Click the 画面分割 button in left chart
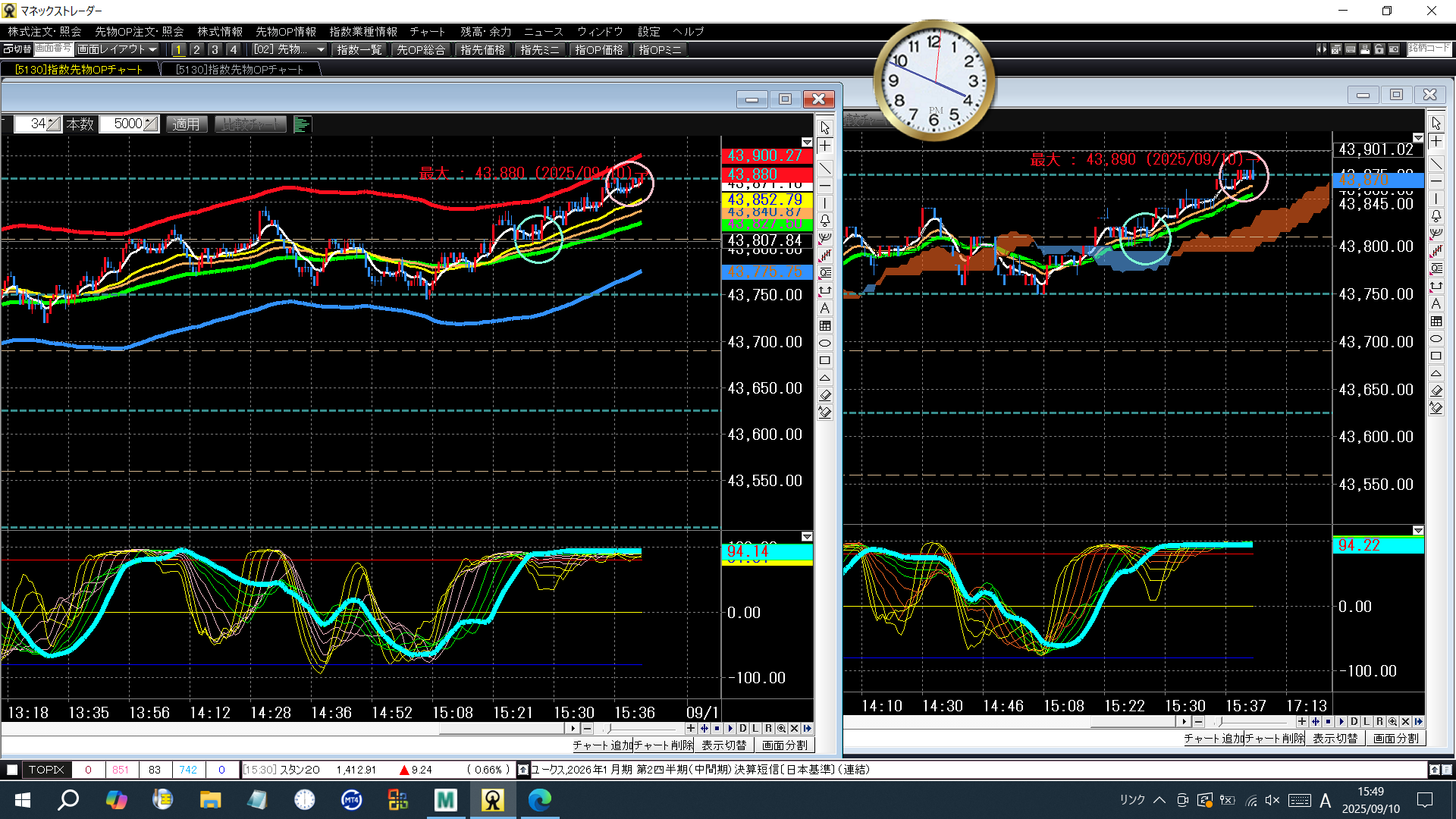The width and height of the screenshot is (1456, 819). tap(784, 745)
